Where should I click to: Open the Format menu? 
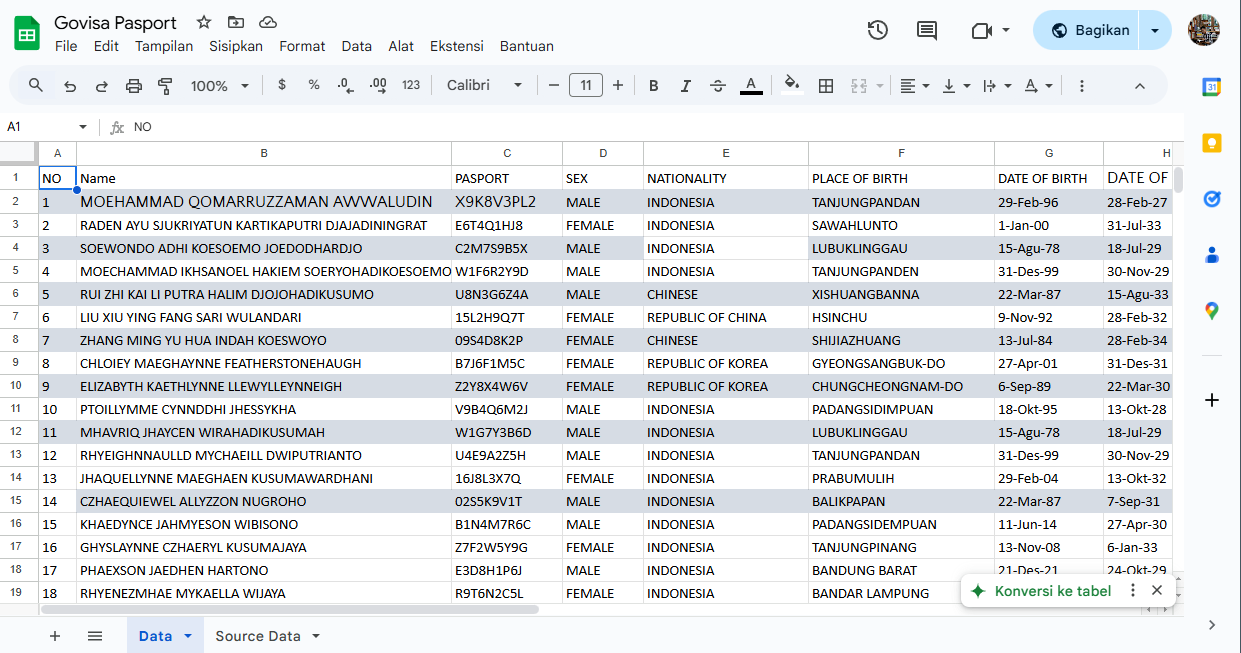coord(302,46)
